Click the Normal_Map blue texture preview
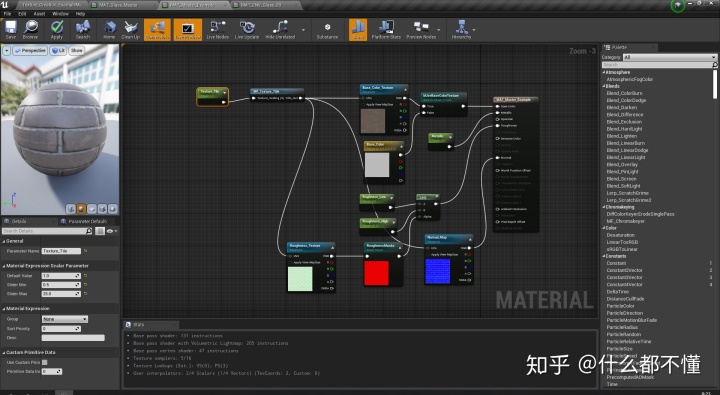 [x=438, y=271]
